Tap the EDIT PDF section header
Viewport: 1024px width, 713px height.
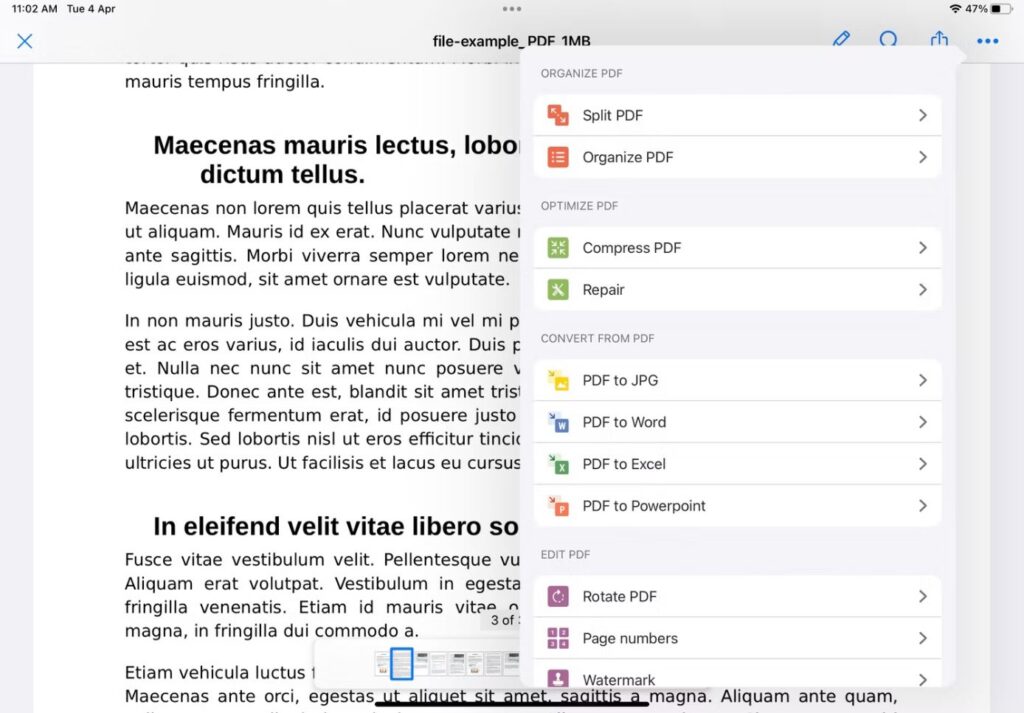(565, 554)
